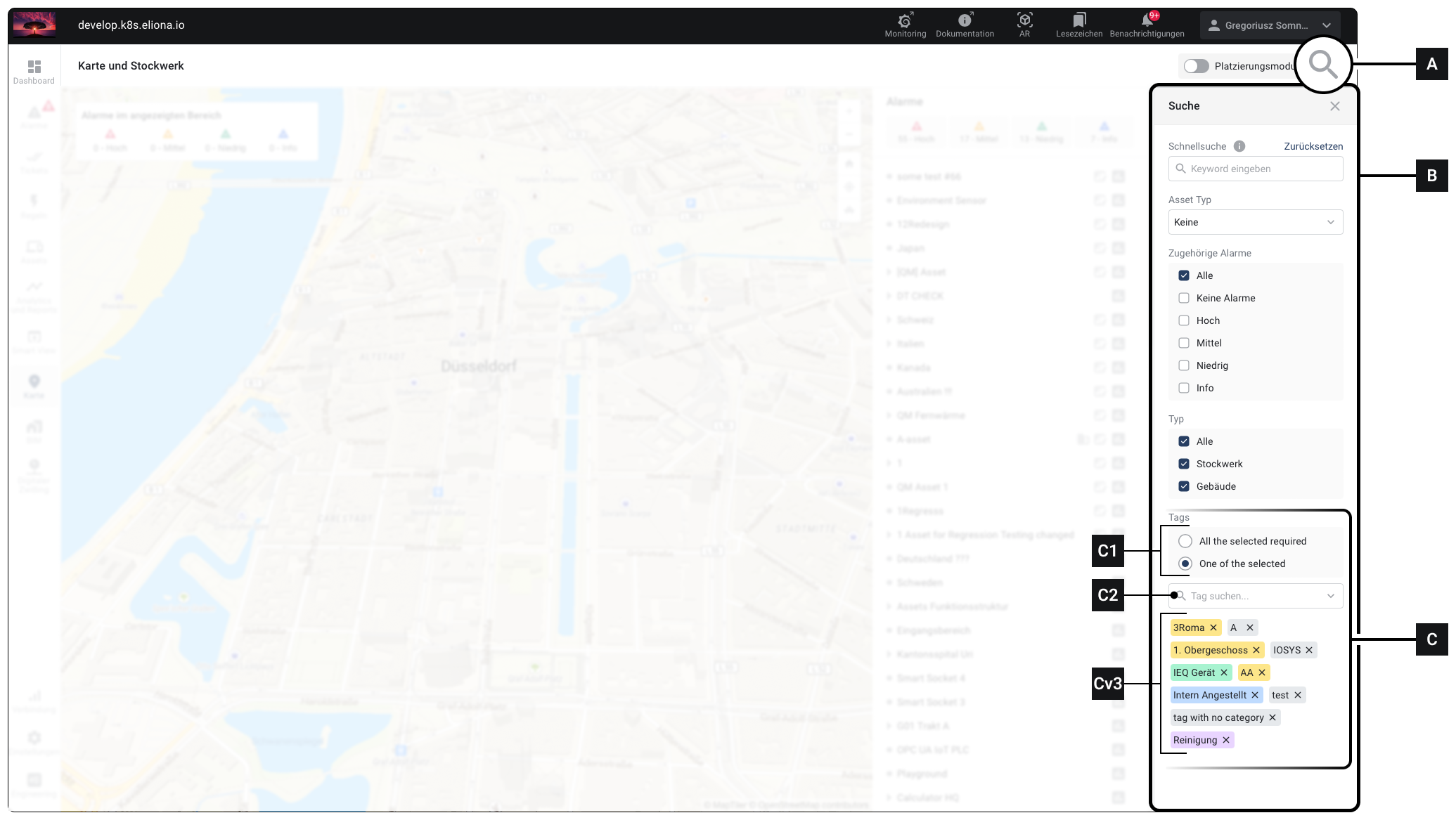This screenshot has width=1456, height=820.
Task: Select All the selected required radio
Action: (x=1185, y=541)
